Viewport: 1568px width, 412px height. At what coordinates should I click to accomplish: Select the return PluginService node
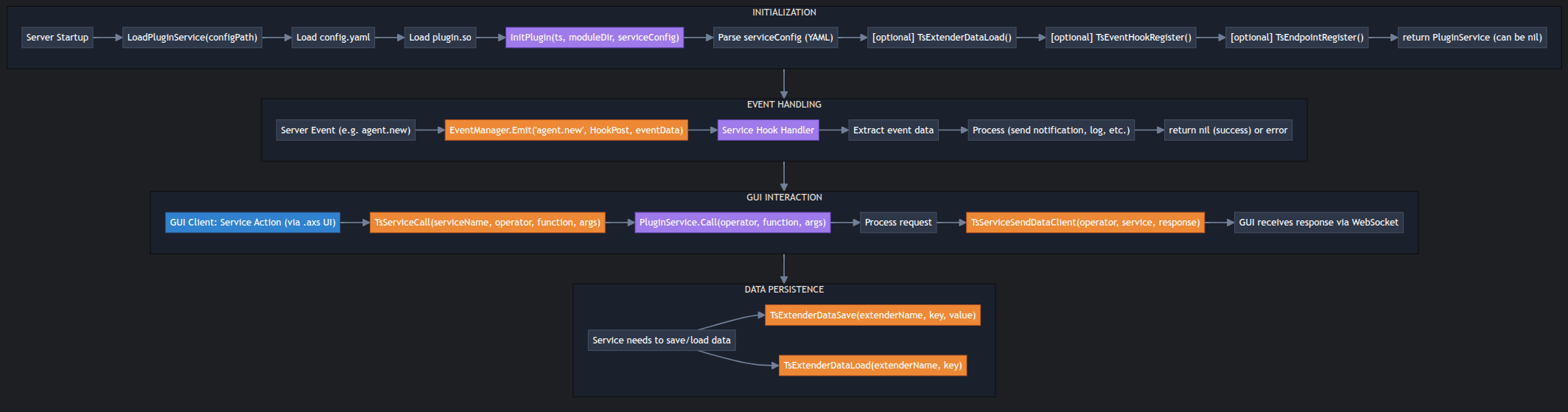tap(1472, 38)
